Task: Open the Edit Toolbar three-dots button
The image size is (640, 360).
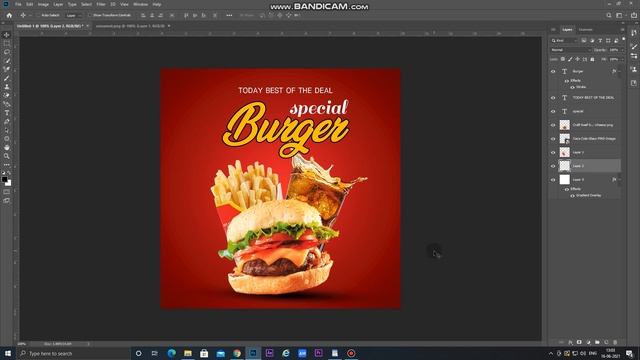Action: (7, 164)
